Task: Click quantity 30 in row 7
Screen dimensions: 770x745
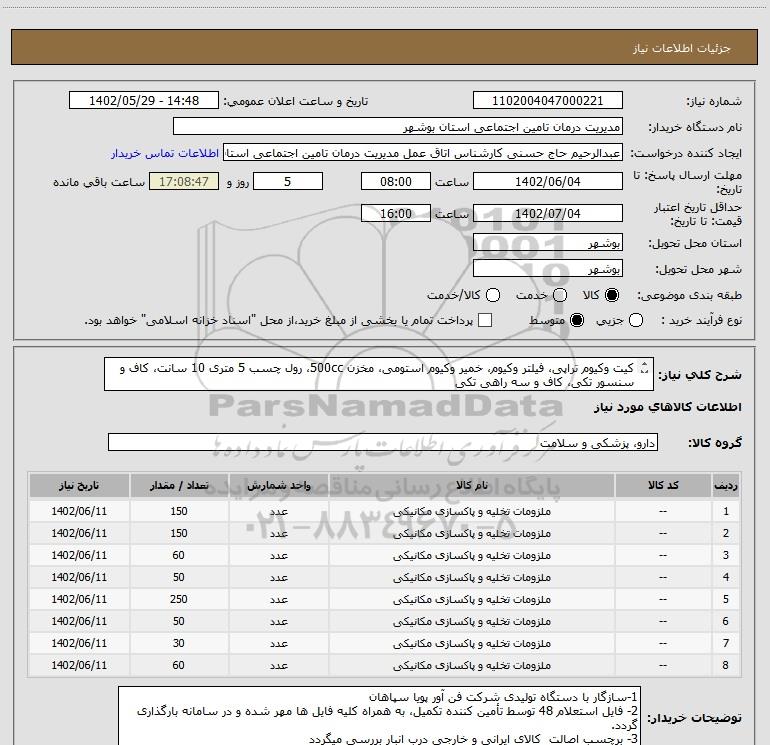Action: point(179,643)
